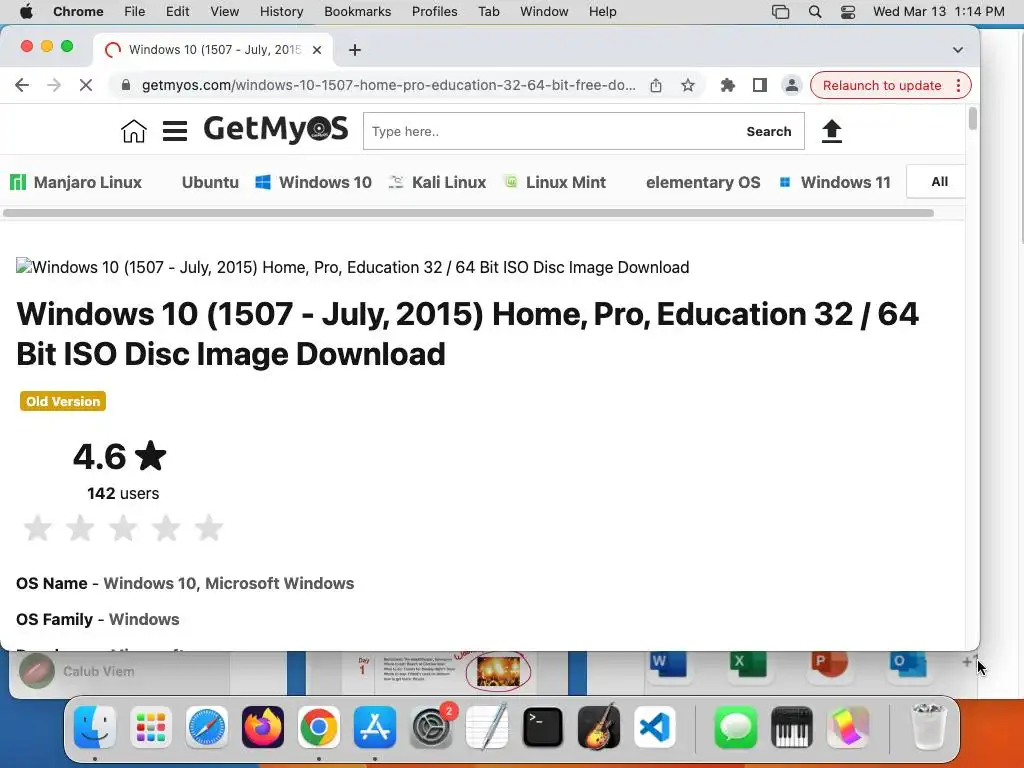This screenshot has width=1024, height=768.
Task: Click the page vertical scrollbar thumb
Action: click(972, 119)
